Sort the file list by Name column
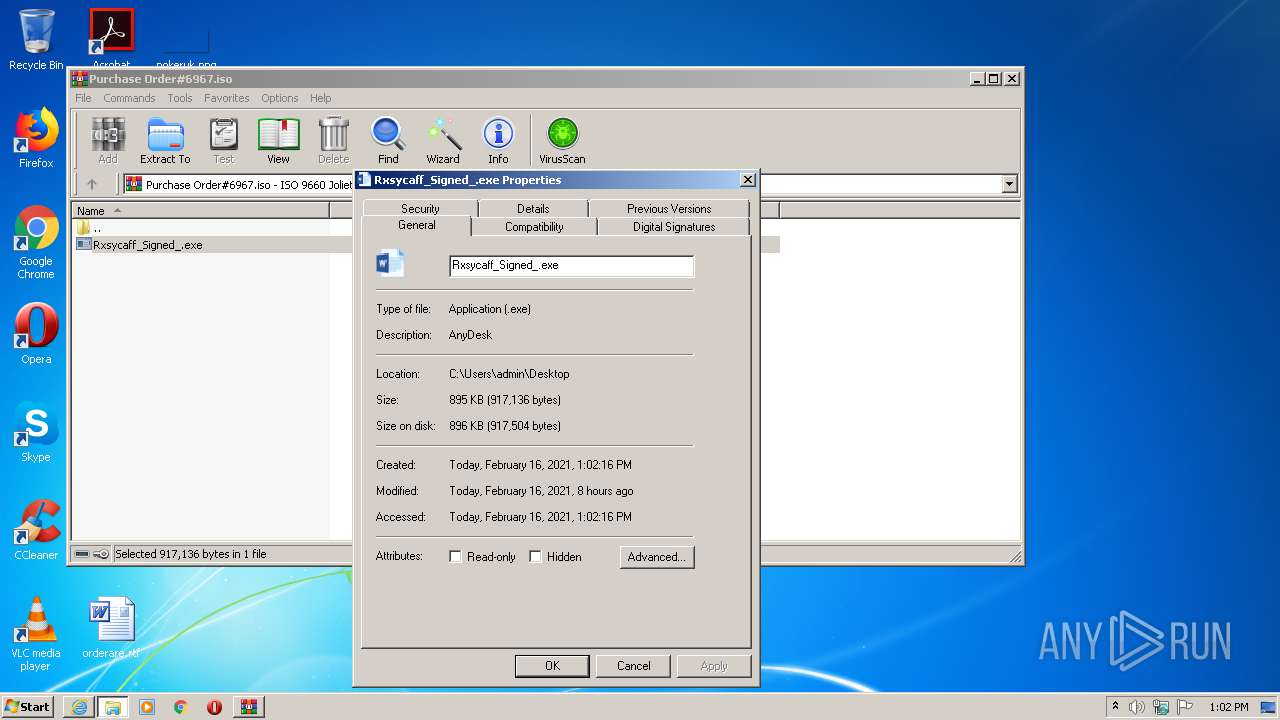This screenshot has width=1280, height=720. tap(201, 210)
